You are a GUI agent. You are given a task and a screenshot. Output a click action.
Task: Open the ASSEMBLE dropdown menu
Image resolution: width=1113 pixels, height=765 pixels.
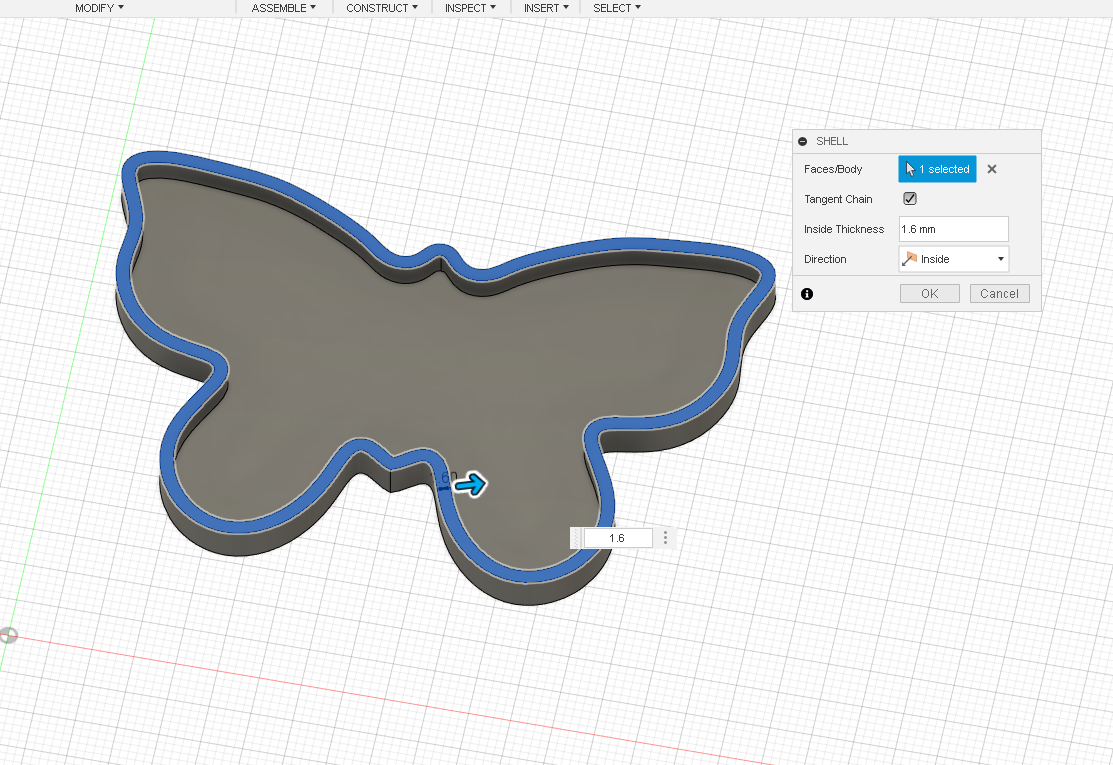point(284,8)
